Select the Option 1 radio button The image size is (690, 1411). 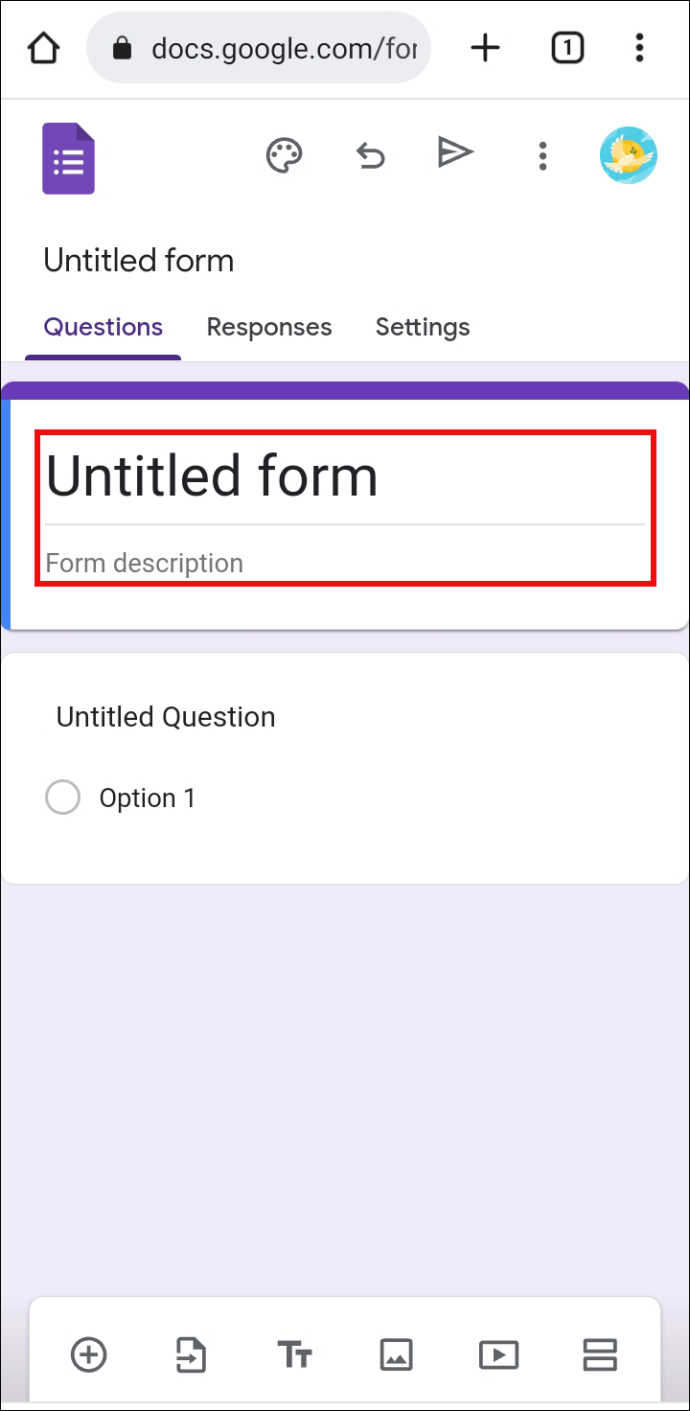point(63,797)
